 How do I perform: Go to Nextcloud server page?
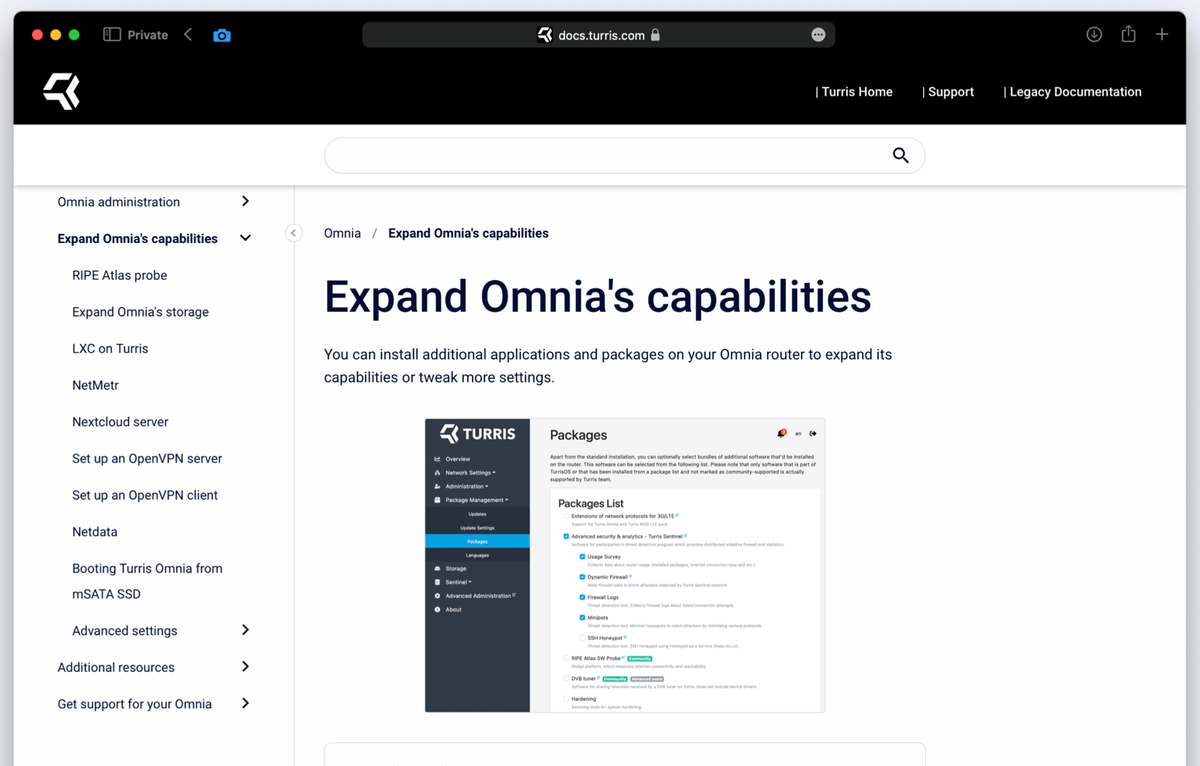click(120, 422)
